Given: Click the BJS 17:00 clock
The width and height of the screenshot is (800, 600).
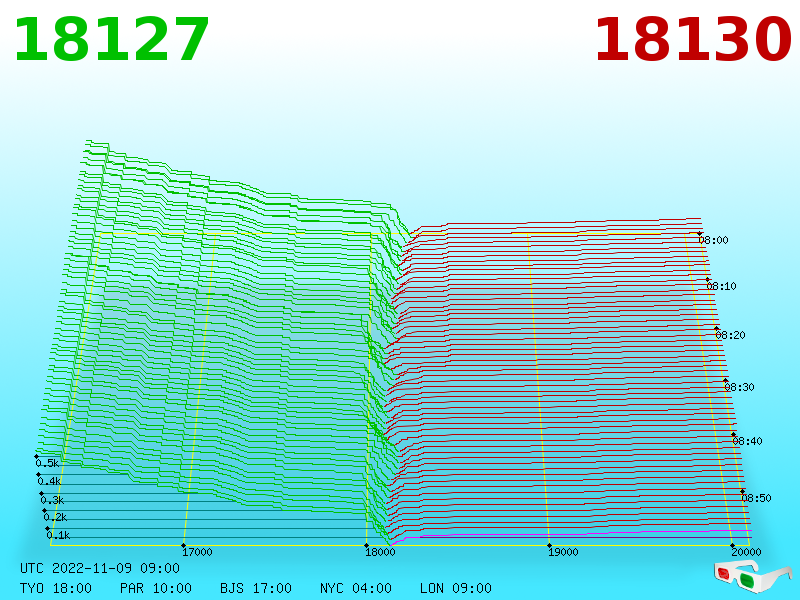Looking at the screenshot, I should click(x=256, y=588).
